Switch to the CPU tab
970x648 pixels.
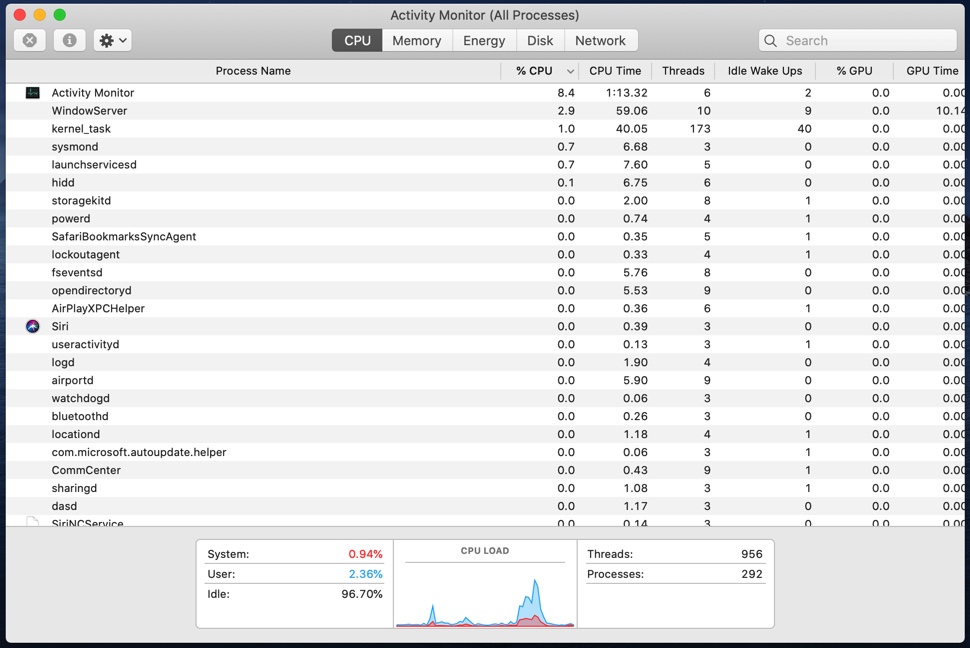[x=357, y=40]
